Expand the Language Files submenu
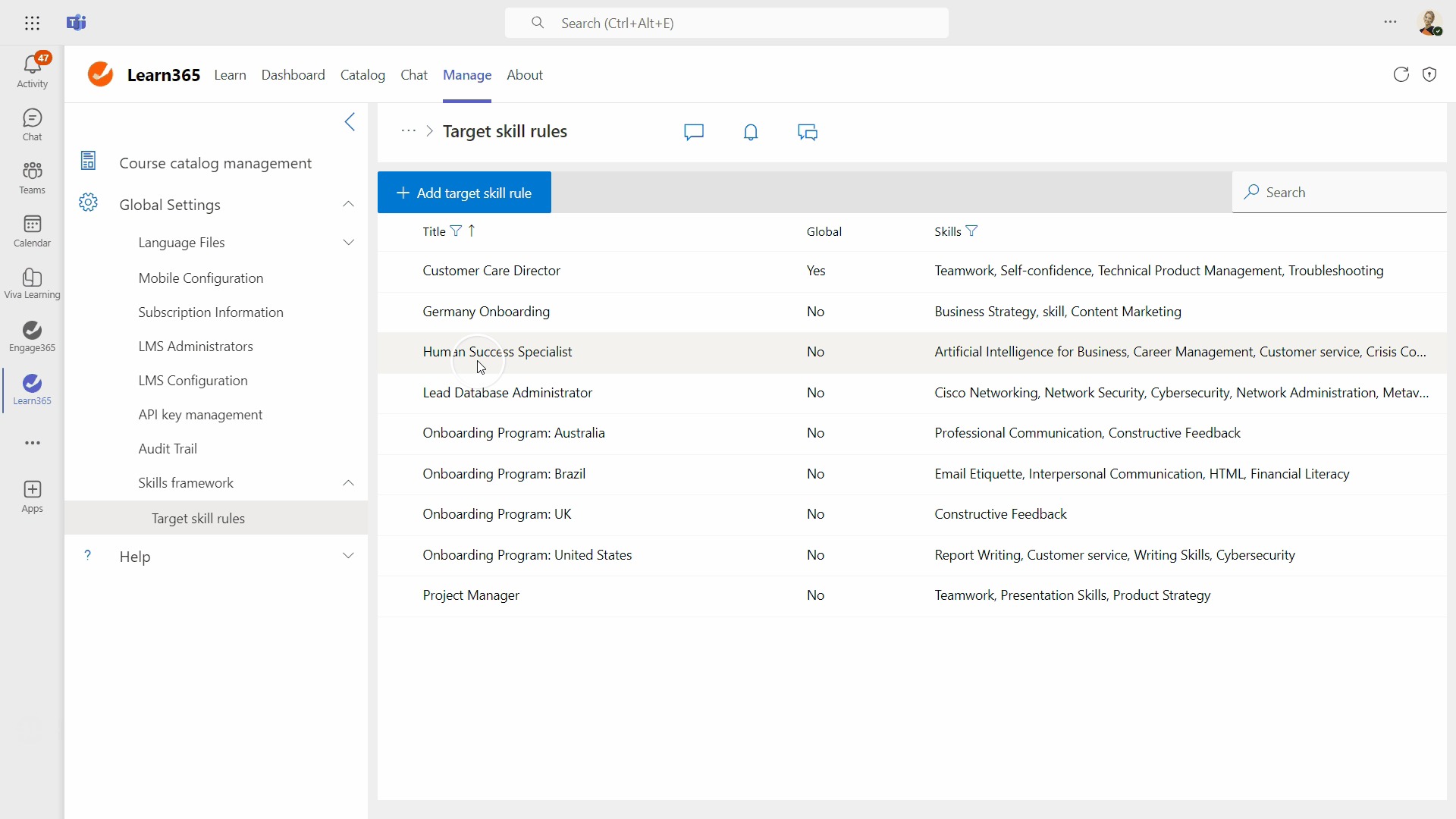 (349, 243)
